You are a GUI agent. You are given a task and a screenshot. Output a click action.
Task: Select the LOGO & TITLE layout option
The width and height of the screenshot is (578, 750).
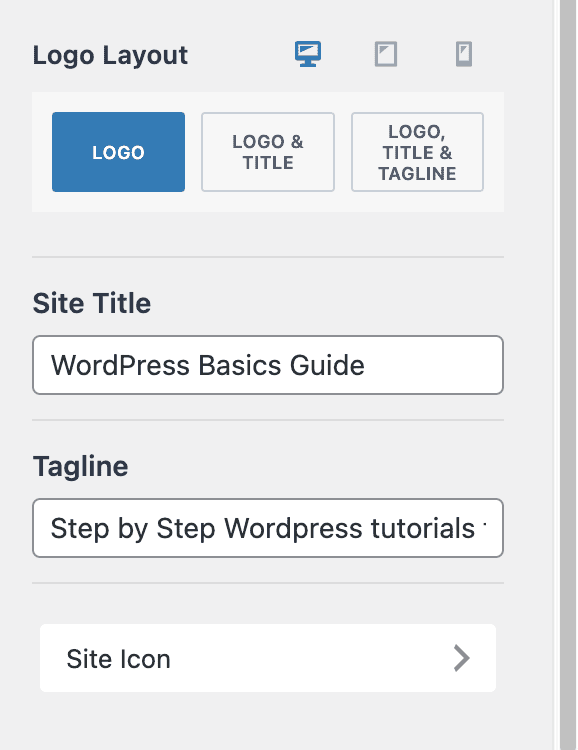268,152
